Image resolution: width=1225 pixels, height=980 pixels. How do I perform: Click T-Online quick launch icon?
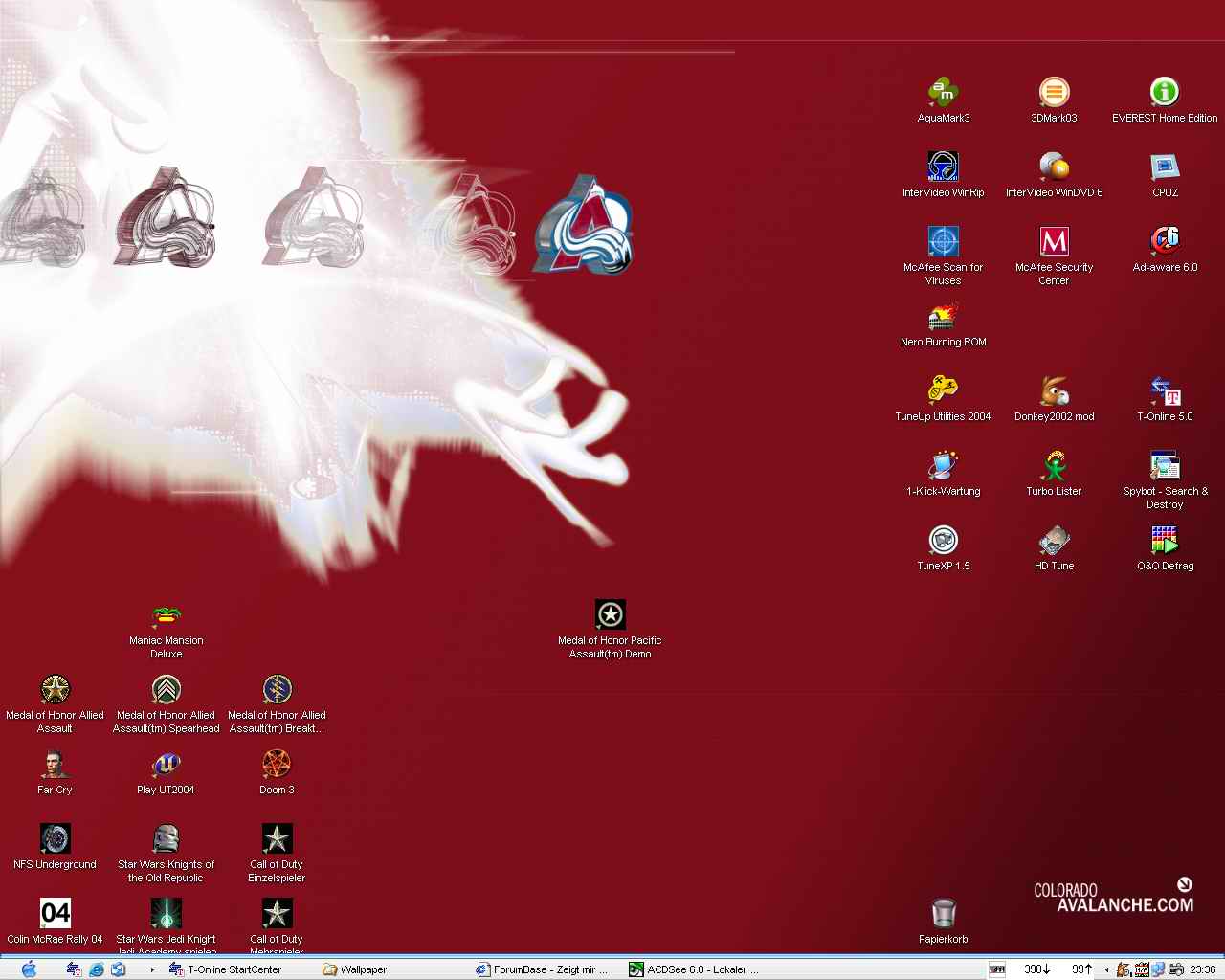[74, 969]
